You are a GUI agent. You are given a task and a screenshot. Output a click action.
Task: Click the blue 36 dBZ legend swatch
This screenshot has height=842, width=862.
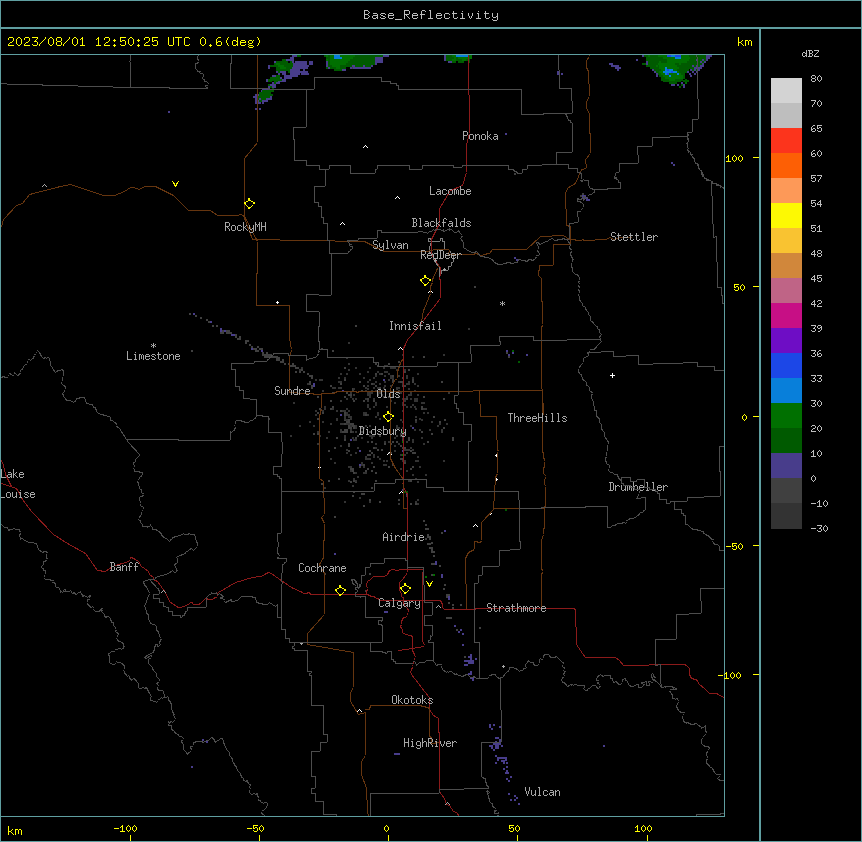(x=786, y=365)
